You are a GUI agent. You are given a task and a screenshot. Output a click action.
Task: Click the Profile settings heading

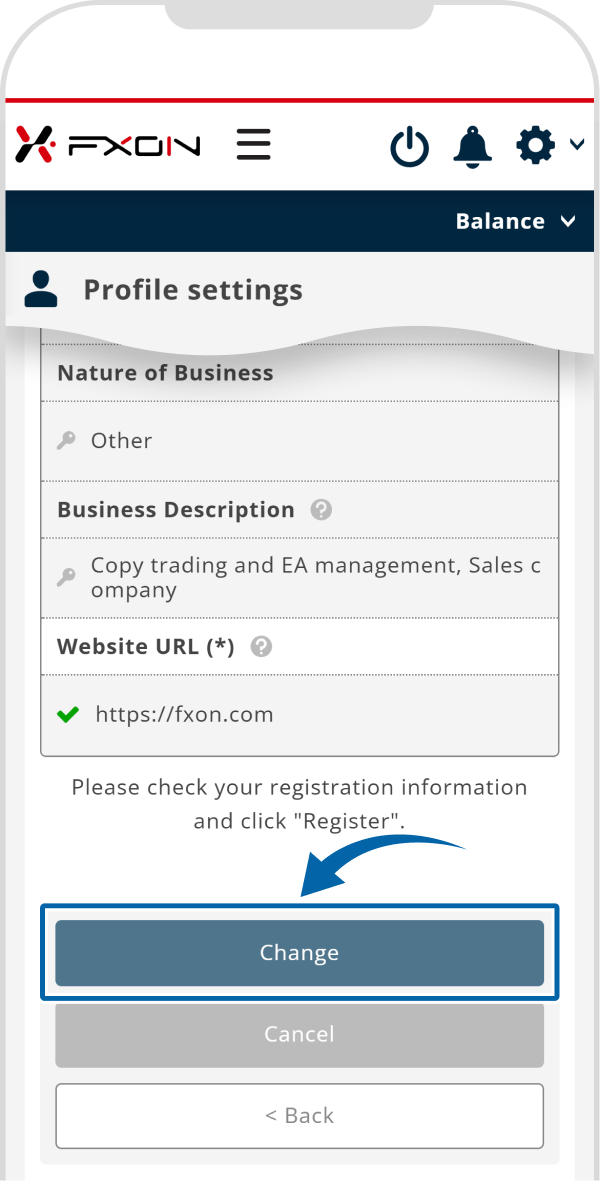[192, 290]
